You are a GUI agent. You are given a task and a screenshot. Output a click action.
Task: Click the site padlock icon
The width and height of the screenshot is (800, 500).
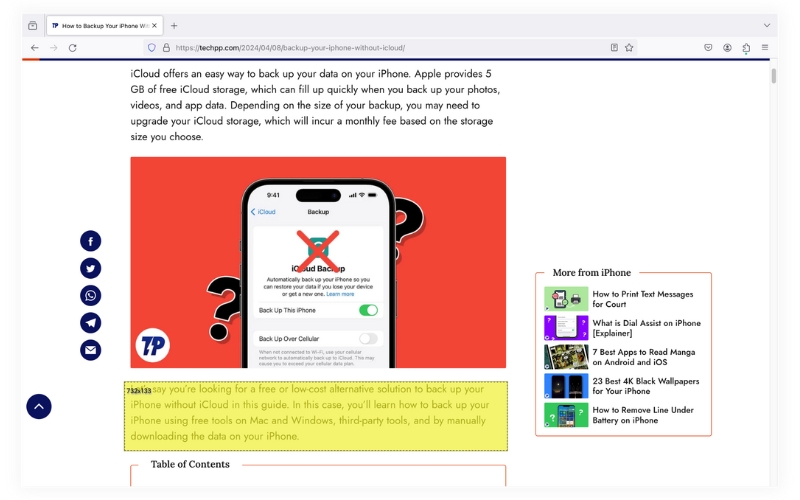(166, 47)
